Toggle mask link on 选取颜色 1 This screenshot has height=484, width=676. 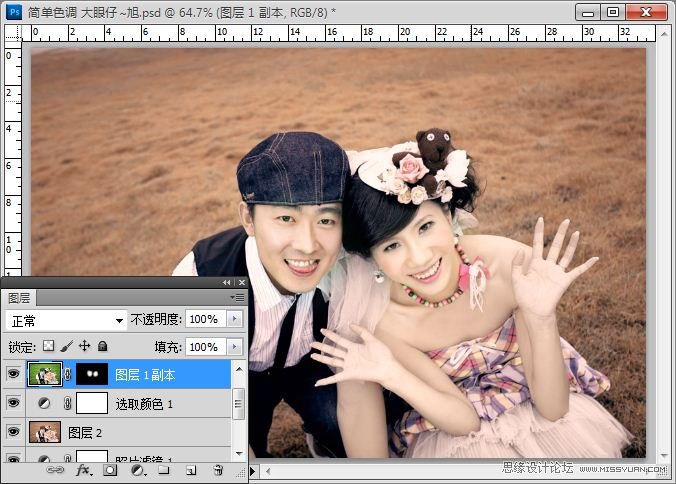click(68, 403)
